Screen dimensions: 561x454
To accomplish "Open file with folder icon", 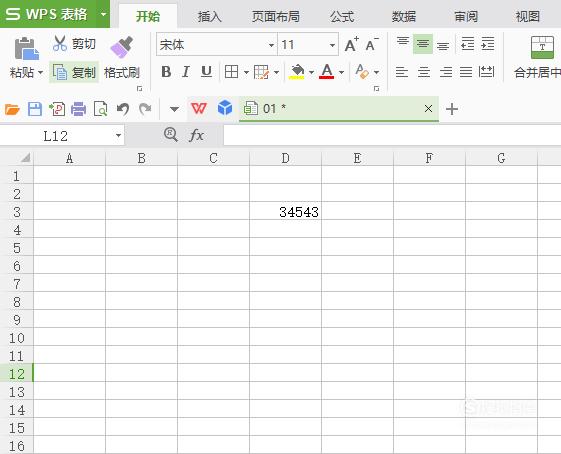I will pyautogui.click(x=12, y=109).
